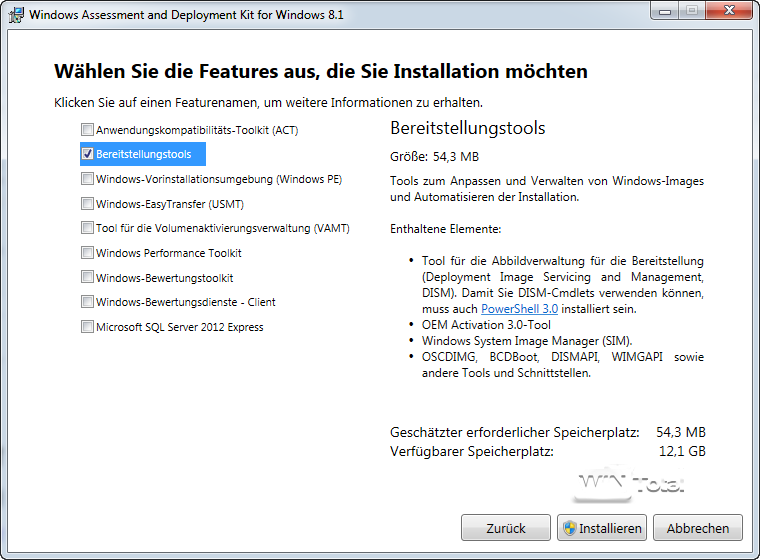Highlight the Windows Performance Toolkit feature name
The width and height of the screenshot is (760, 560).
(x=169, y=253)
